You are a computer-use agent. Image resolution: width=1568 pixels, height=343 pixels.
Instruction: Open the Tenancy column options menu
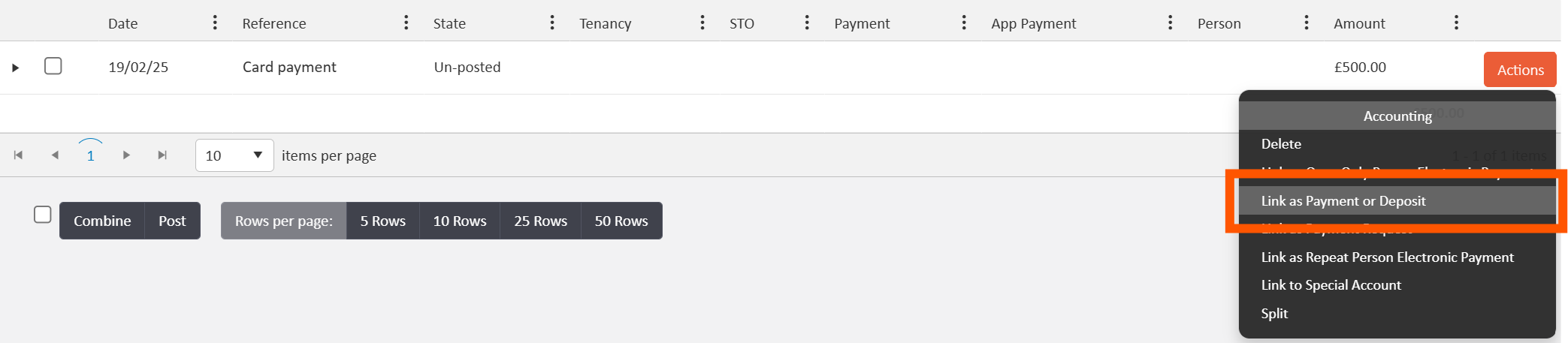[x=702, y=23]
